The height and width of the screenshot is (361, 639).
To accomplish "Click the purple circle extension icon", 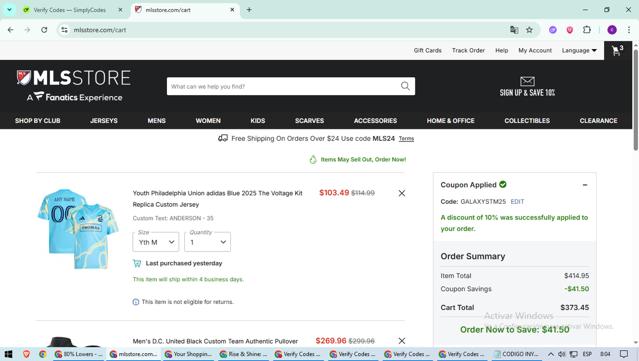I will [x=553, y=30].
